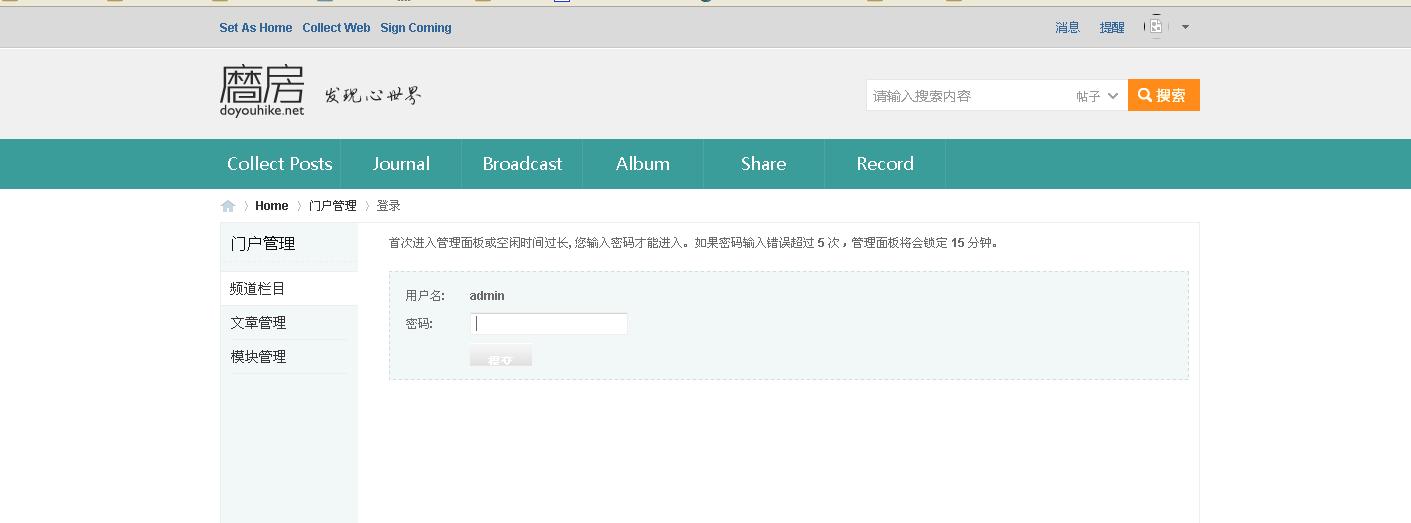Select 频道栏目 in the sidebar

[x=289, y=288]
